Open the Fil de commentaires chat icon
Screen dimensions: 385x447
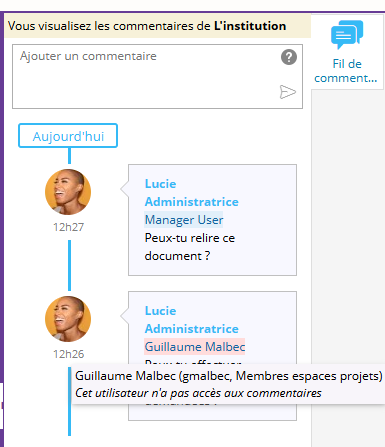pos(347,34)
